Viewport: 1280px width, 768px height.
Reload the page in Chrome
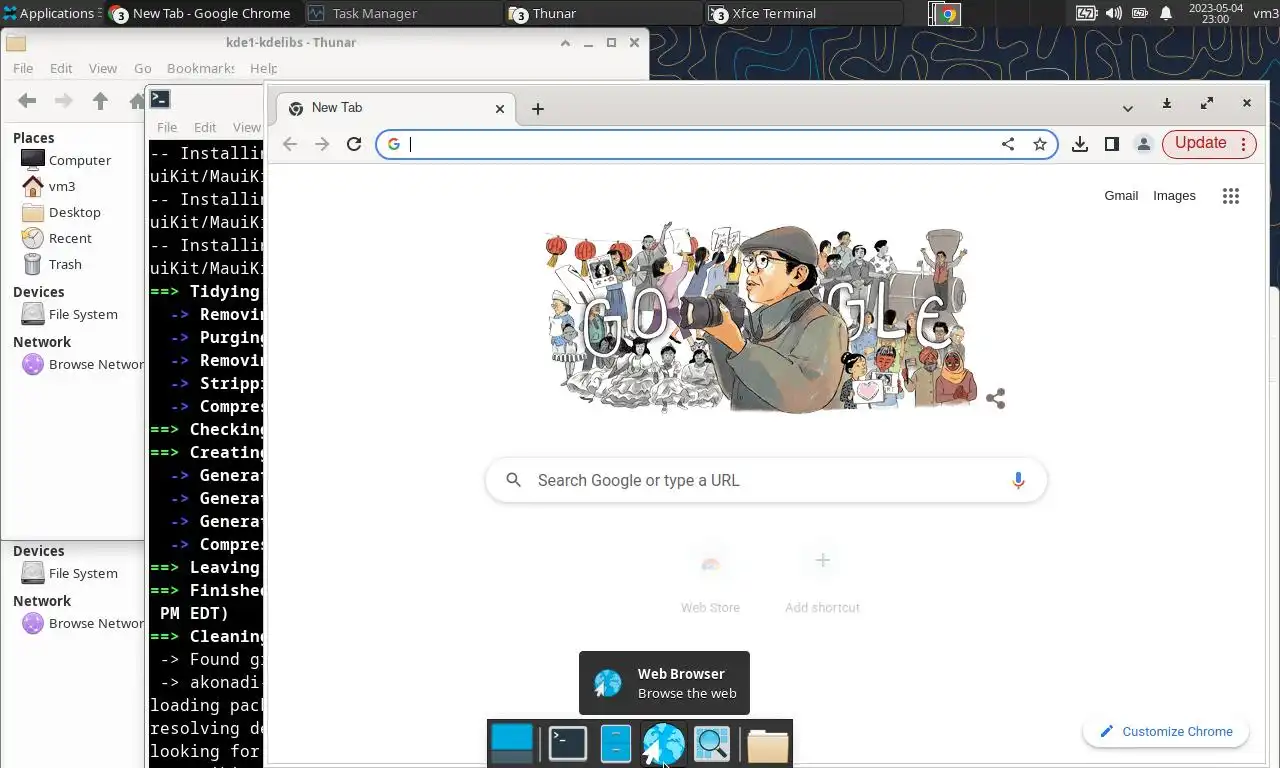[x=354, y=144]
